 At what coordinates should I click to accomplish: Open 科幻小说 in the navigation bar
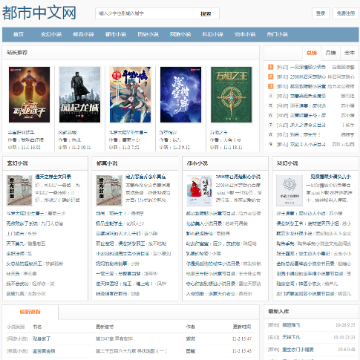pos(213,34)
